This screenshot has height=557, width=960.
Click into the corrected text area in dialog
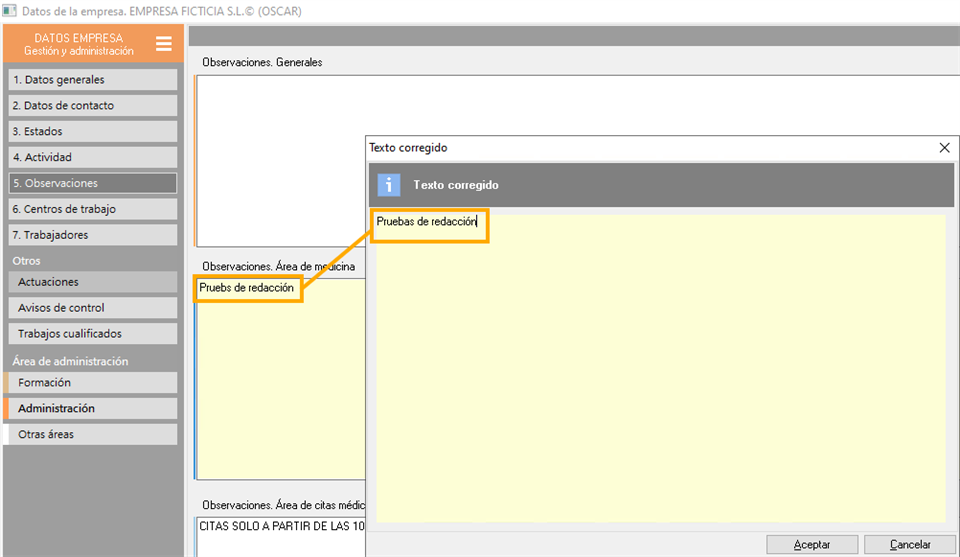click(660, 368)
